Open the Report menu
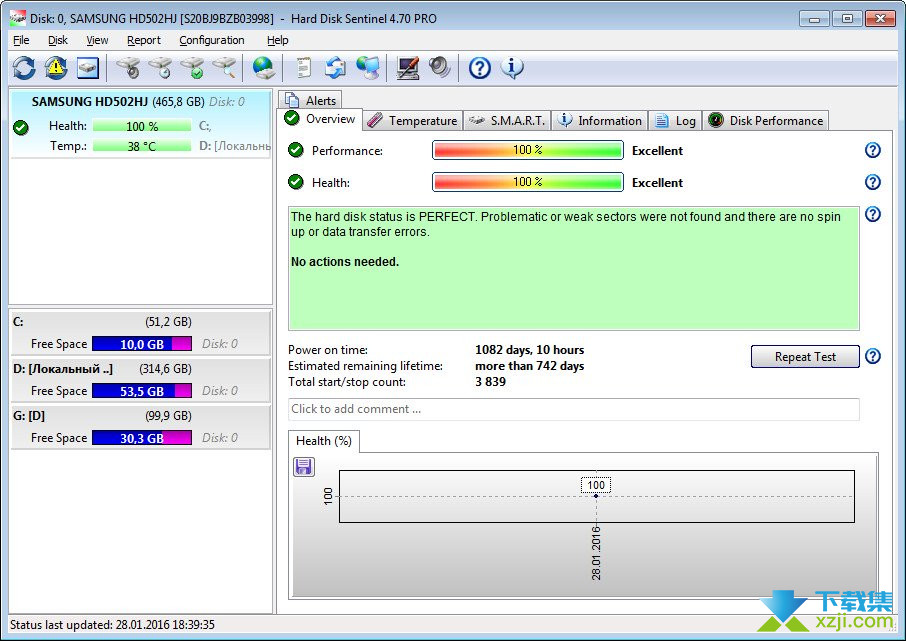 click(x=143, y=40)
